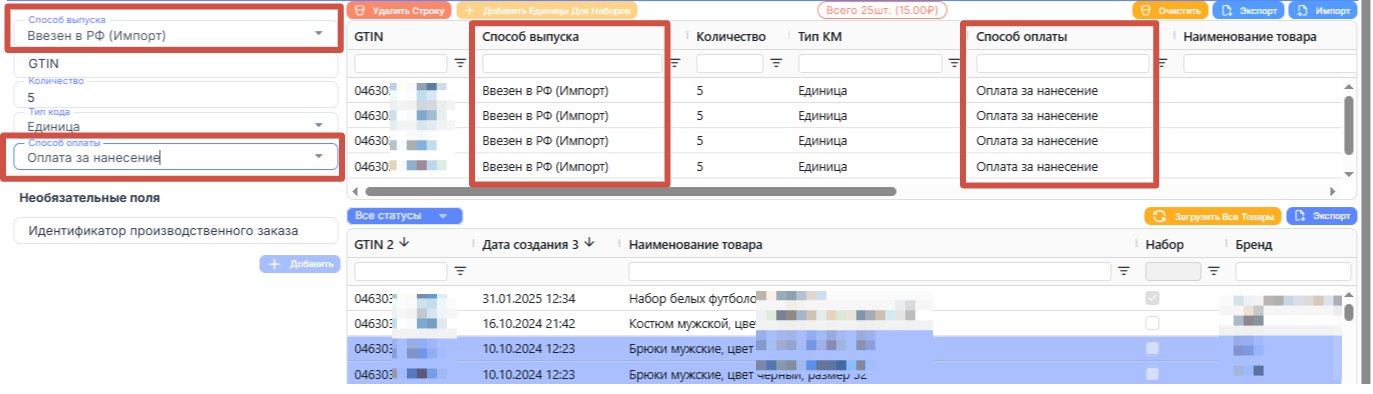This screenshot has width=1373, height=394.
Task: Click filter icon beside Наименование товара filter
Action: pyautogui.click(x=1124, y=270)
